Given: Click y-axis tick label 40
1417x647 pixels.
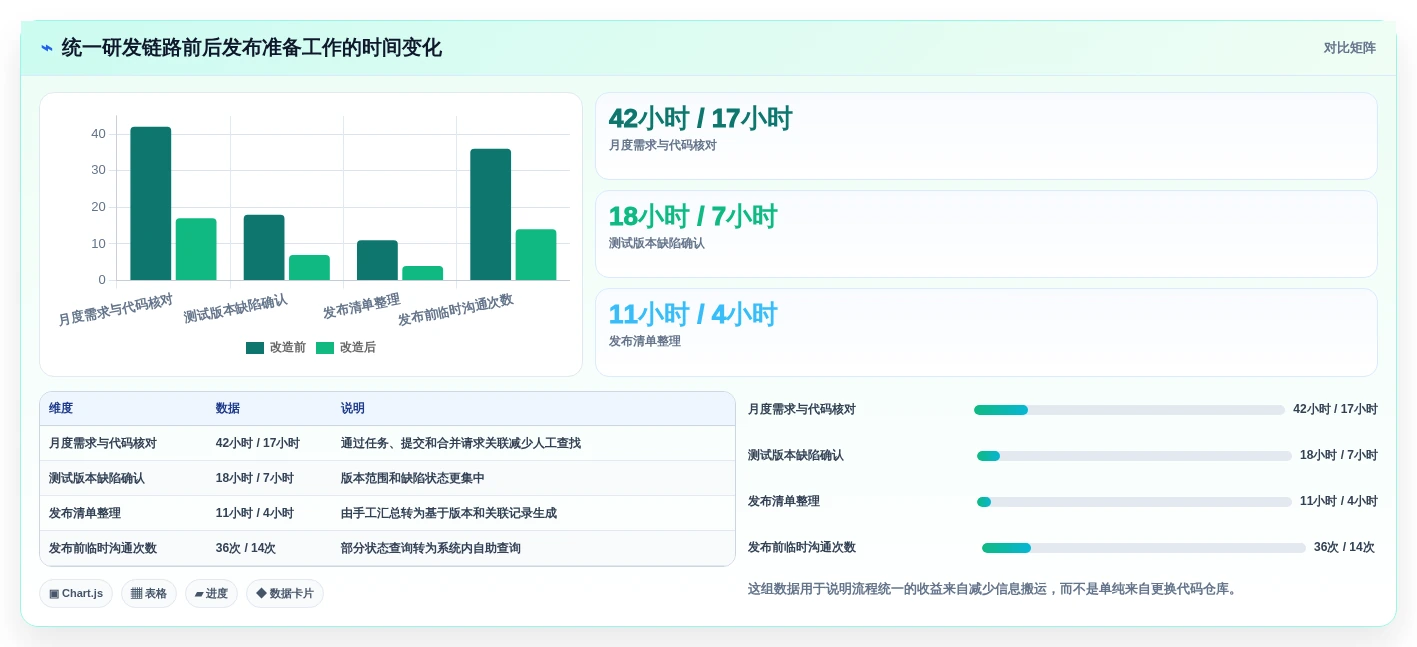Looking at the screenshot, I should 98,134.
